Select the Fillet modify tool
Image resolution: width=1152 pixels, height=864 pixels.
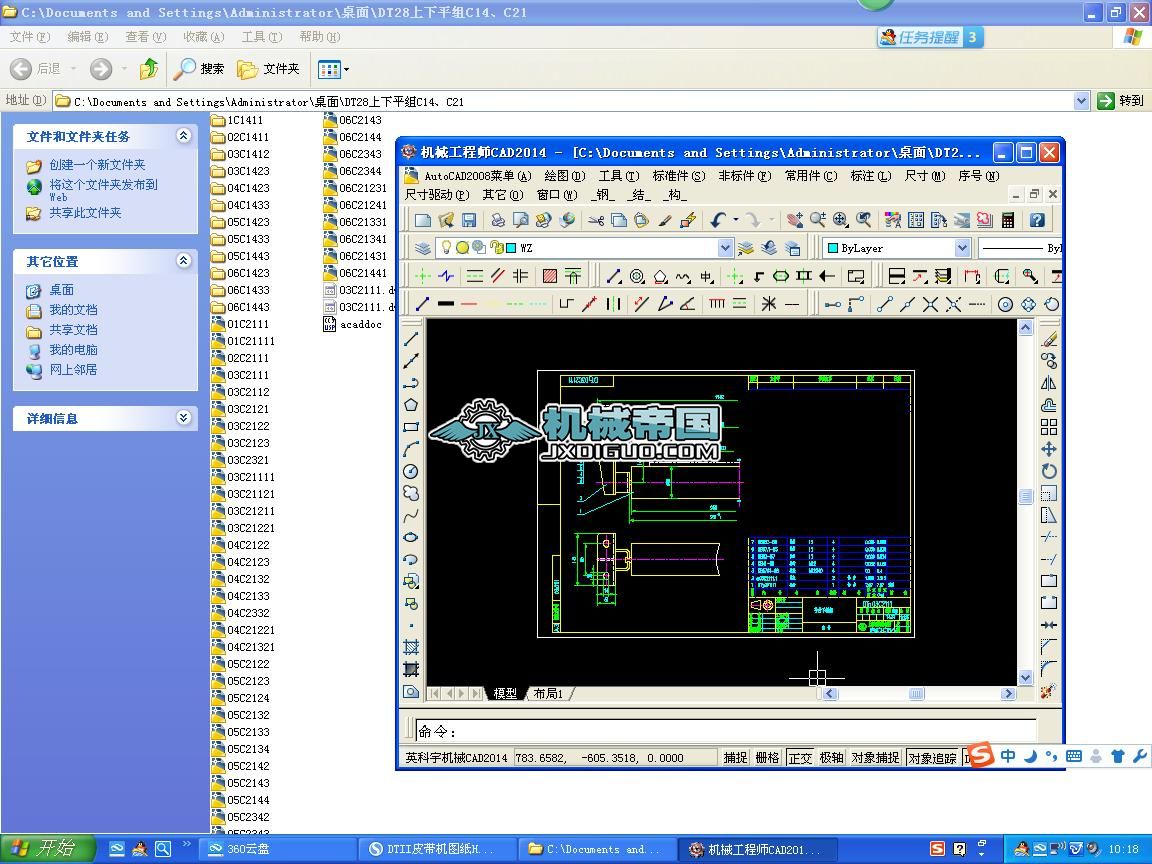pos(1049,669)
